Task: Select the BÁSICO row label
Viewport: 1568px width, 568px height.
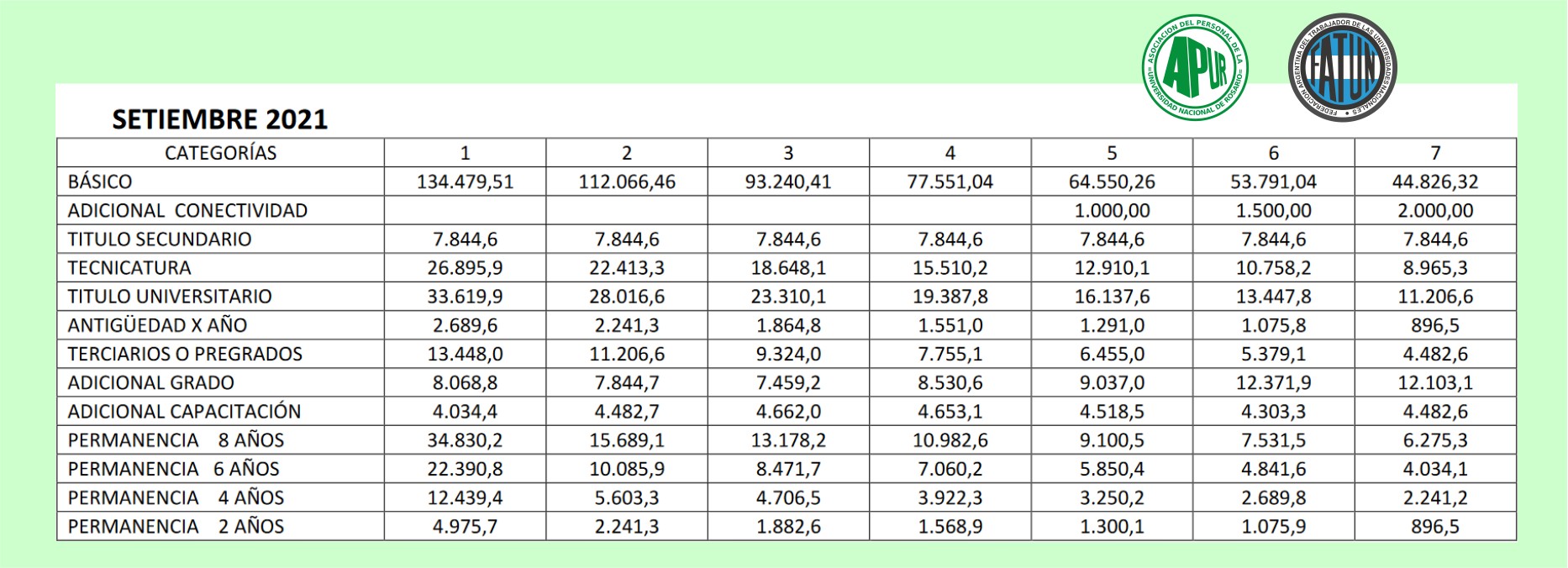Action: [x=100, y=181]
